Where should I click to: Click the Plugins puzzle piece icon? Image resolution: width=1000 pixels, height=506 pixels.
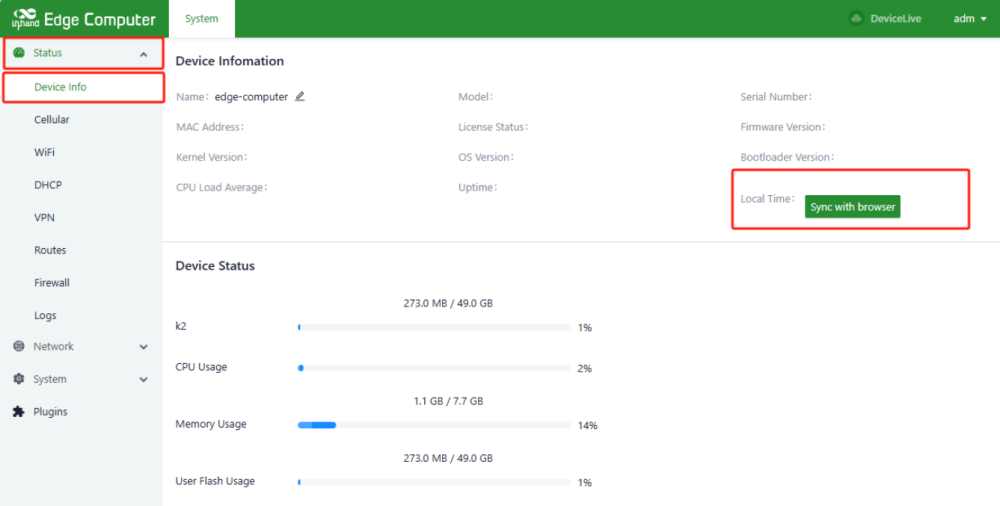(x=19, y=411)
